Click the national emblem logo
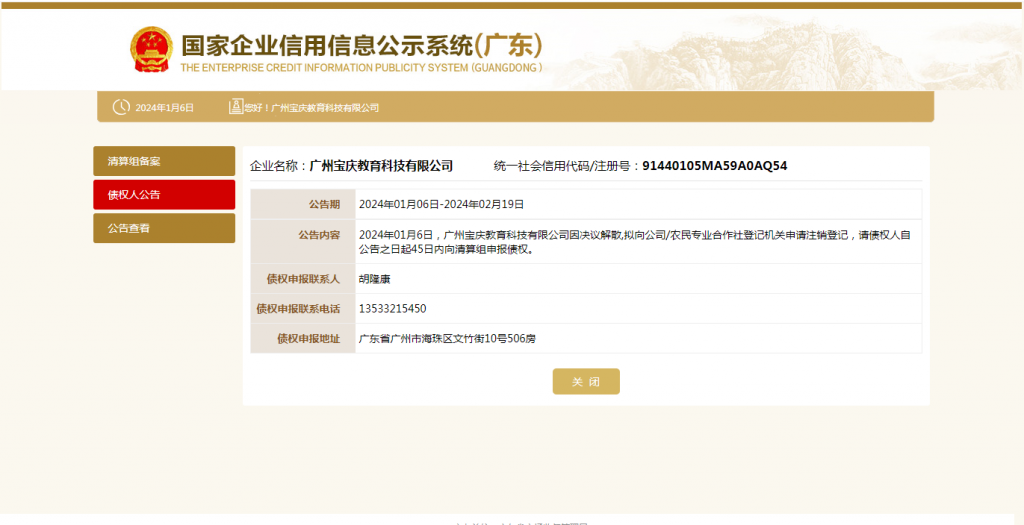The image size is (1024, 525). coord(152,49)
